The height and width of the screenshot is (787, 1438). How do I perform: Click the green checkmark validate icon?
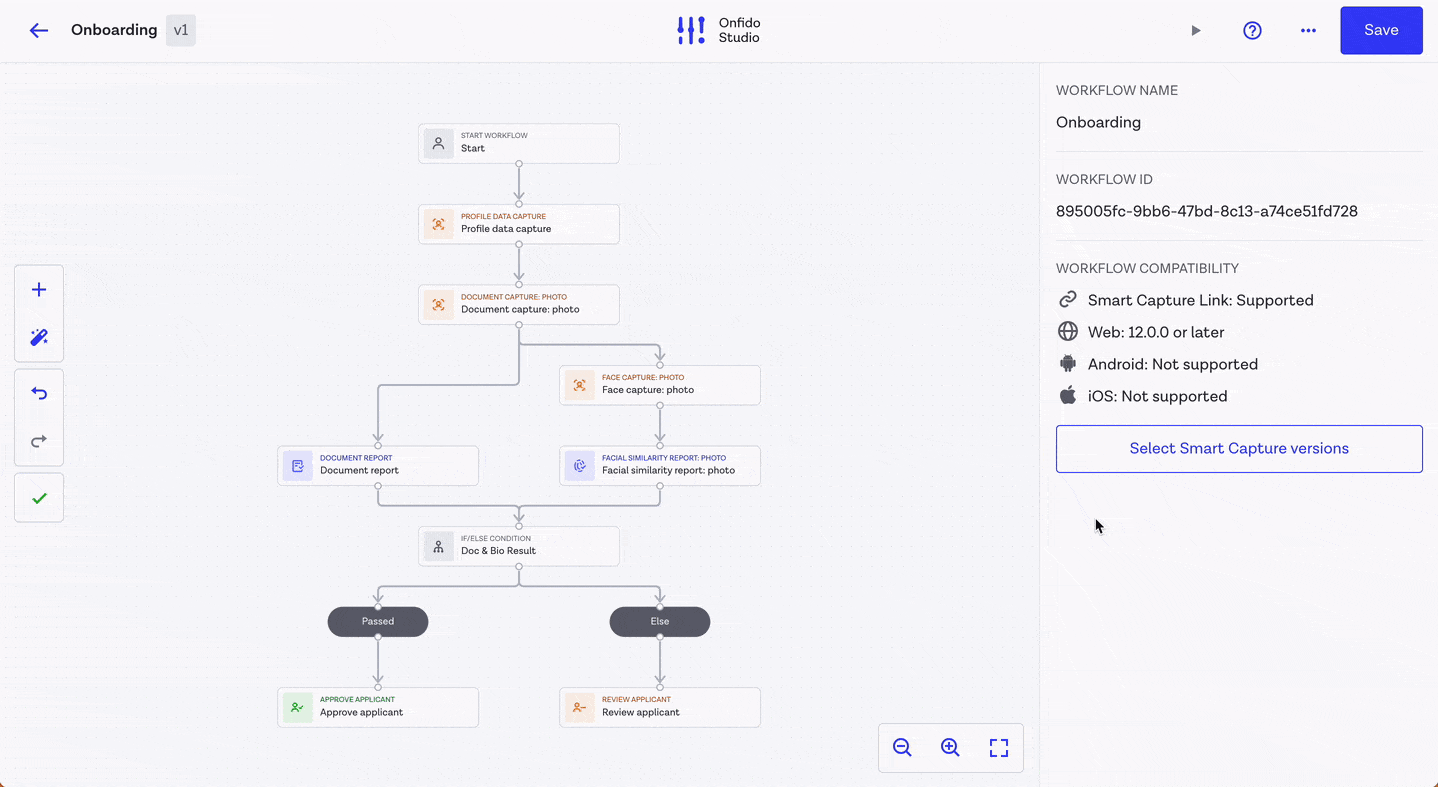point(39,498)
